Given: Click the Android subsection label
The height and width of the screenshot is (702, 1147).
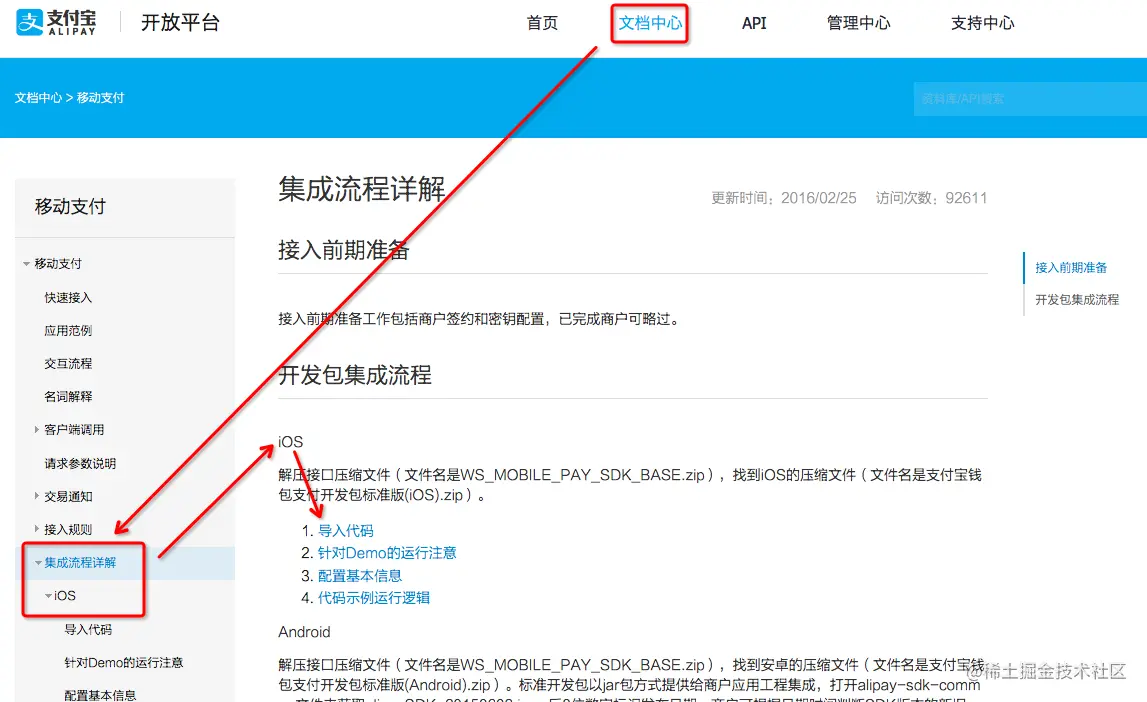Looking at the screenshot, I should [304, 632].
